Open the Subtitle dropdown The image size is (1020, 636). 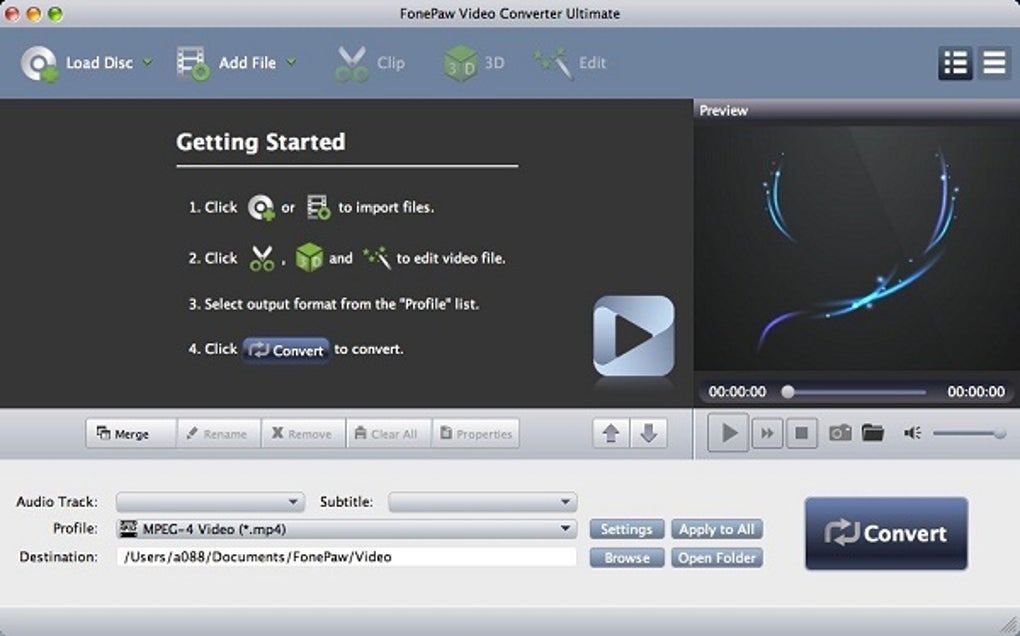(482, 502)
